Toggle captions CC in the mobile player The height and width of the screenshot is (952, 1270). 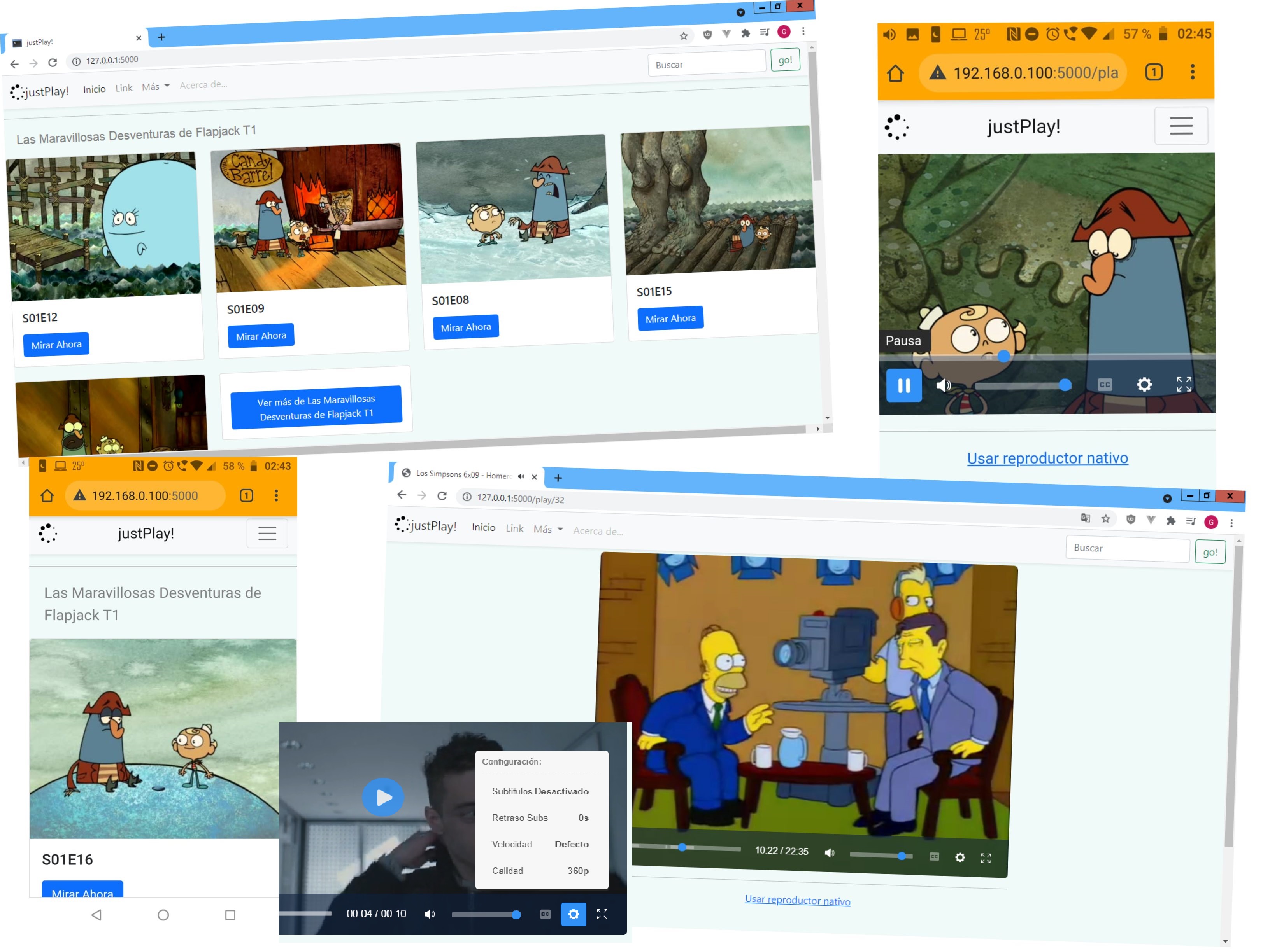click(x=1105, y=385)
